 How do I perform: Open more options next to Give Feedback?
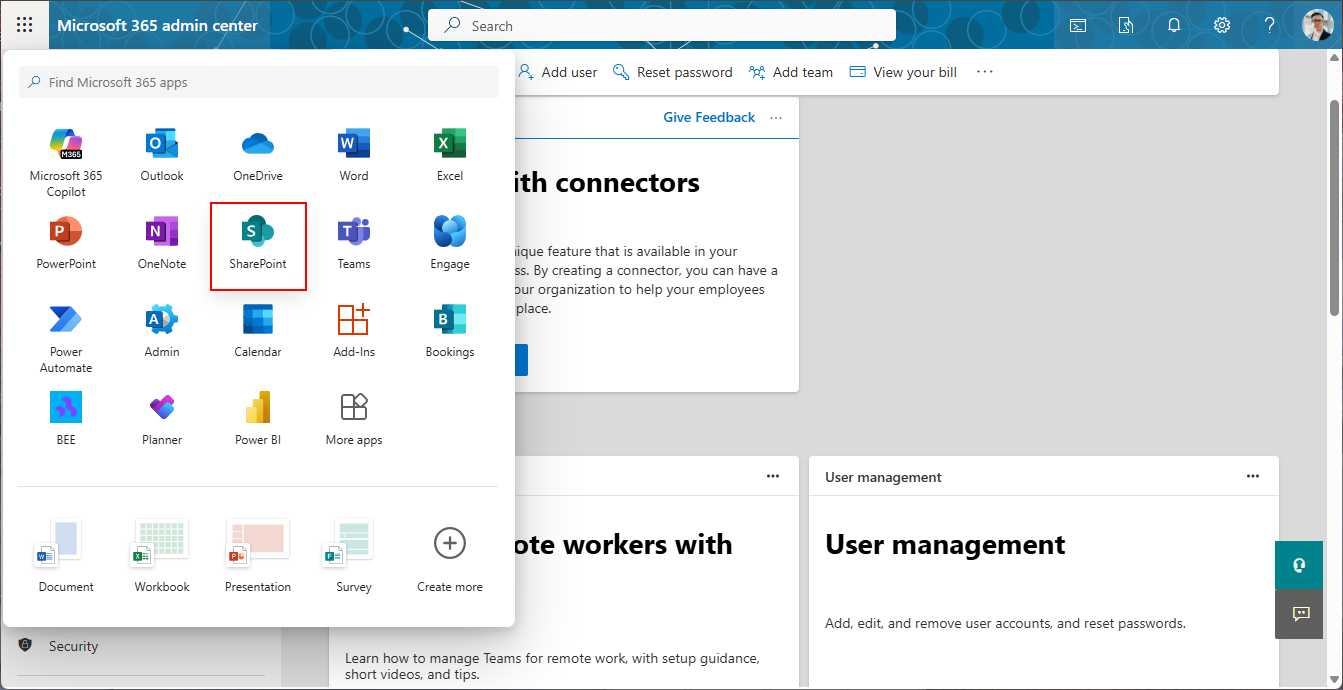coord(776,117)
